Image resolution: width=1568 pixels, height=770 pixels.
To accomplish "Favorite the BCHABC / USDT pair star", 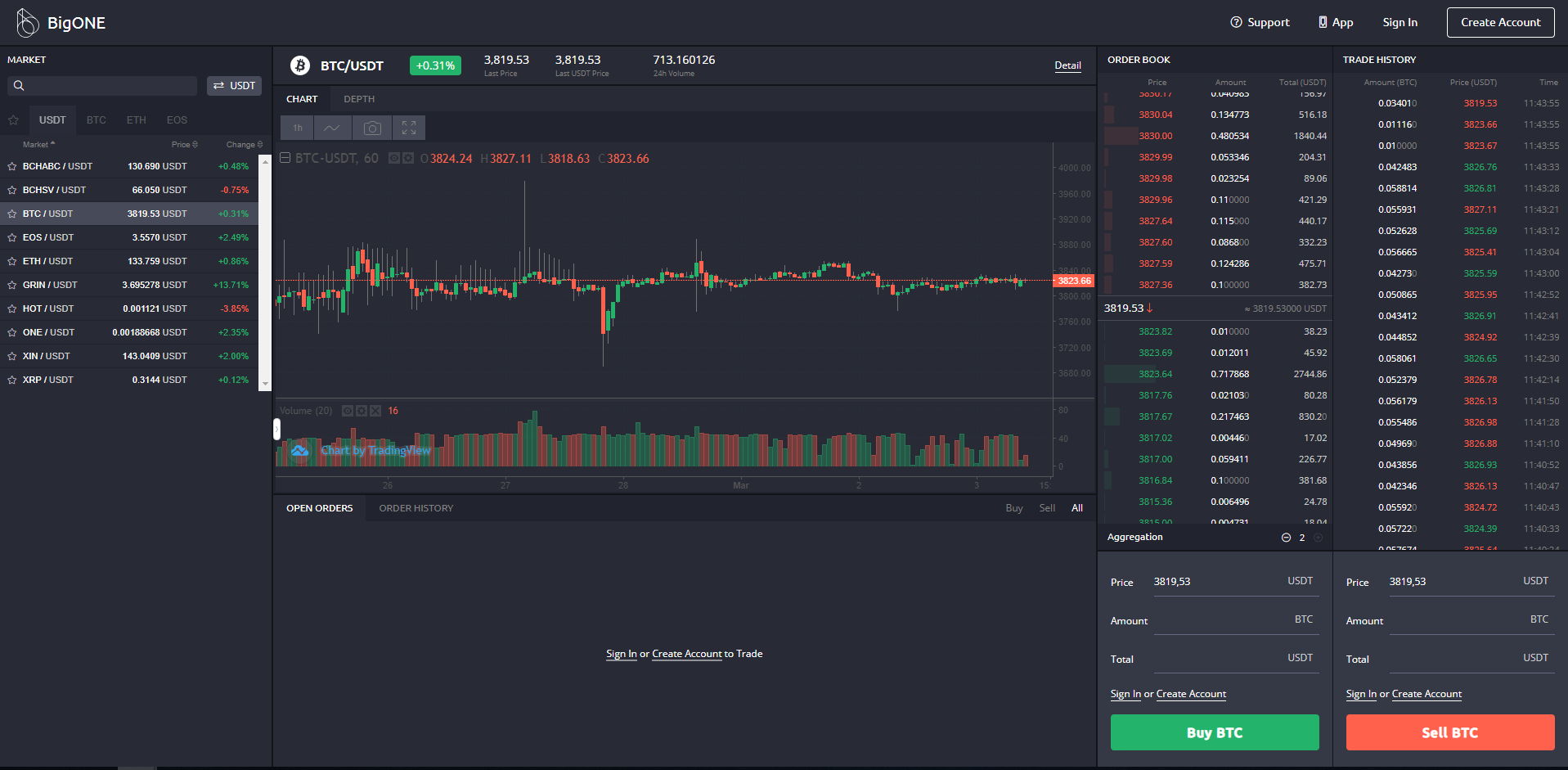I will click(12, 166).
